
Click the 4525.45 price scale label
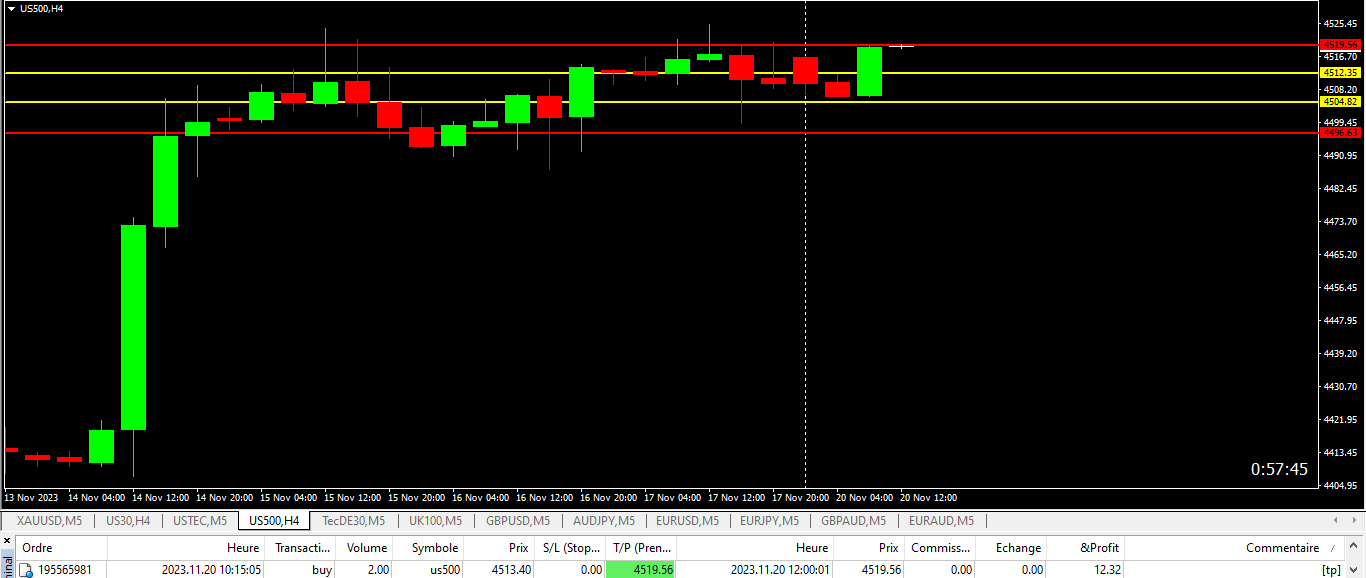click(1340, 23)
